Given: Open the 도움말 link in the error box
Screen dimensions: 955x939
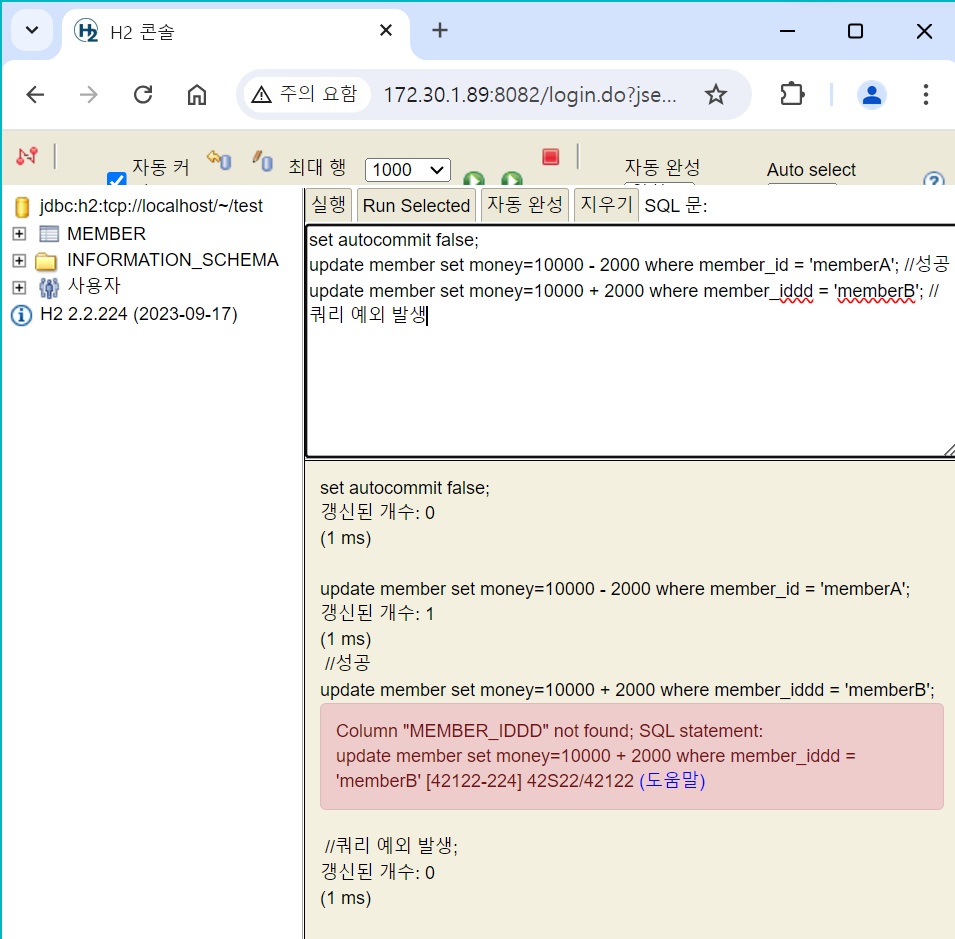Looking at the screenshot, I should (672, 781).
